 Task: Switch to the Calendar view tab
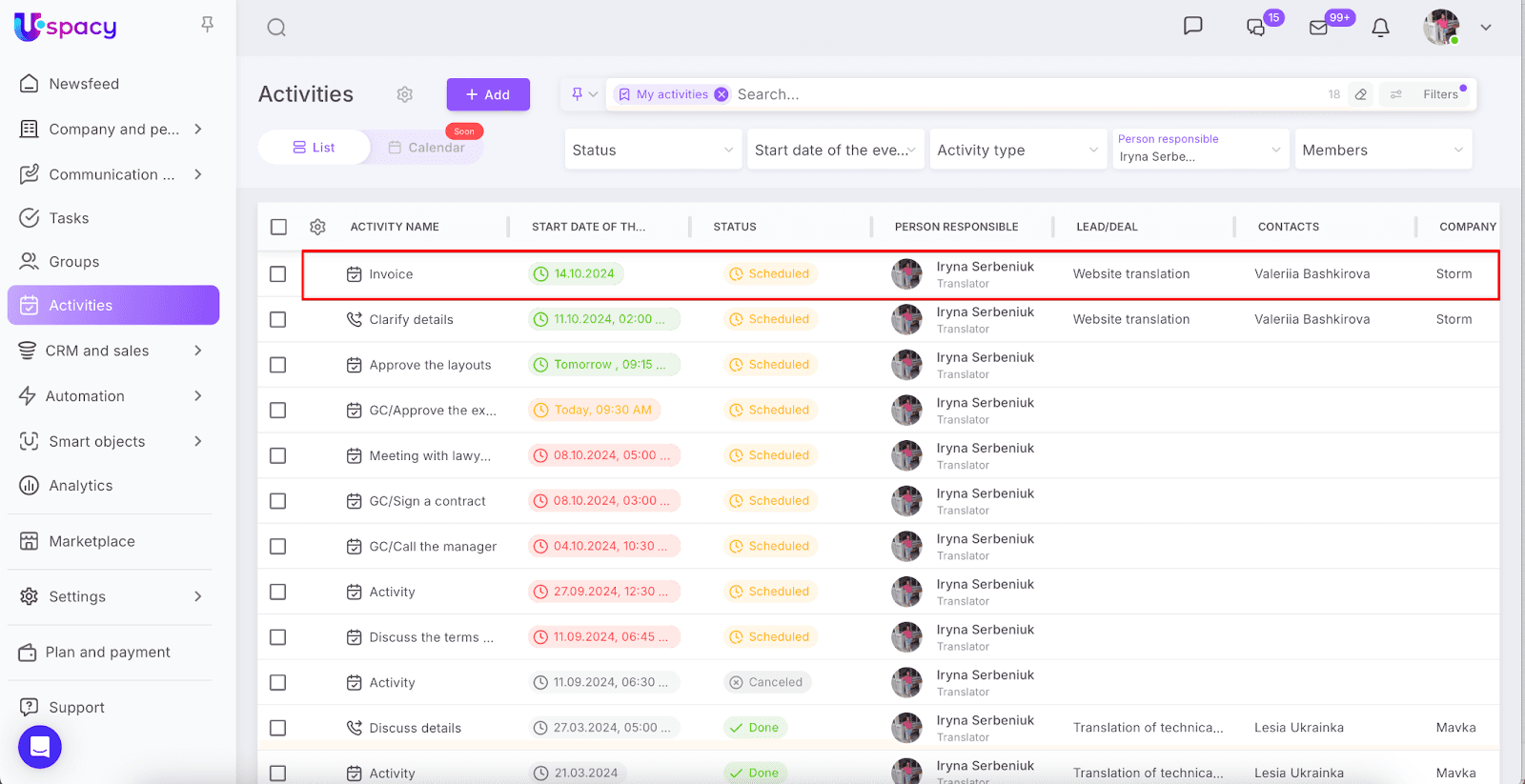[x=427, y=148]
